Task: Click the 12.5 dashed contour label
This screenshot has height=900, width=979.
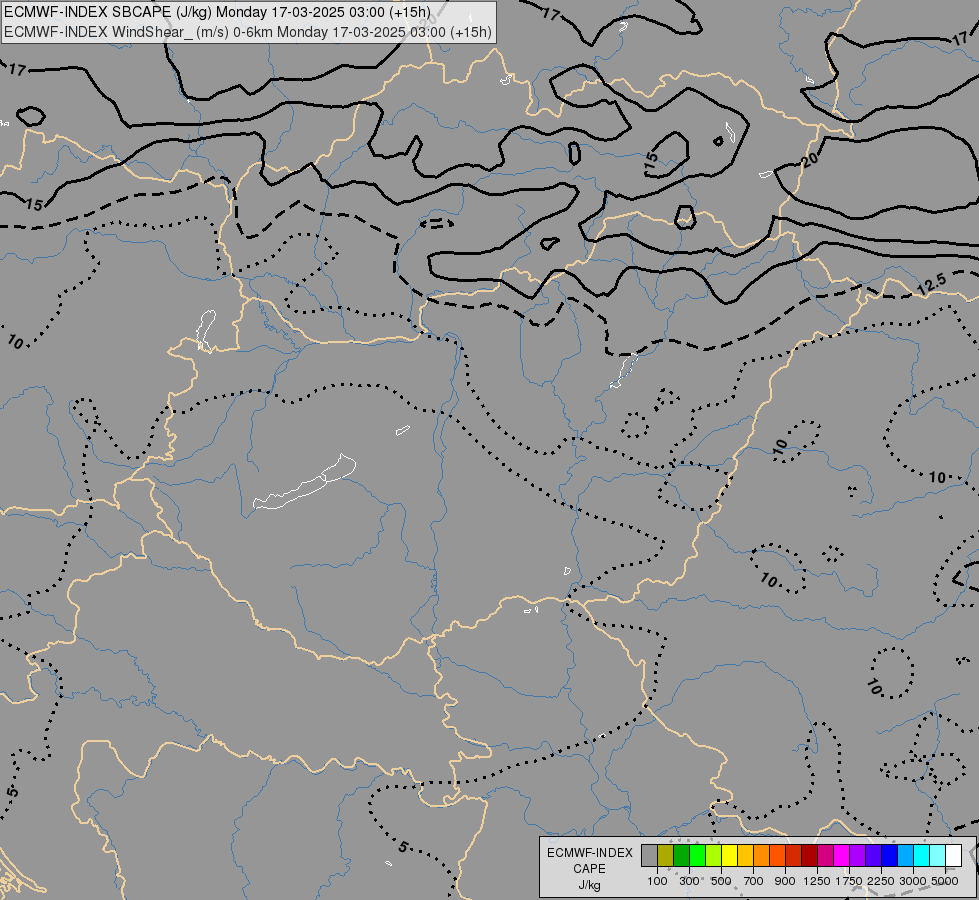Action: click(932, 285)
